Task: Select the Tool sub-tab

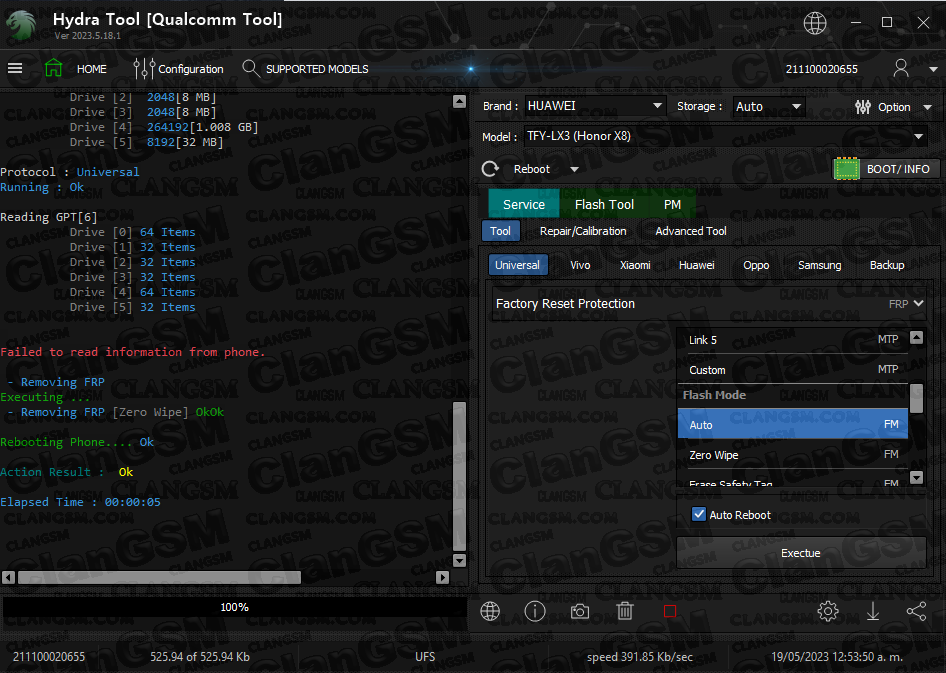Action: 500,231
